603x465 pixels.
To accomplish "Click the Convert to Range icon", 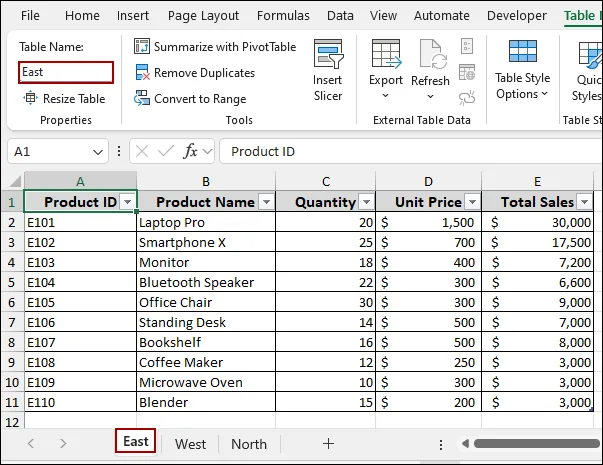I will point(142,98).
